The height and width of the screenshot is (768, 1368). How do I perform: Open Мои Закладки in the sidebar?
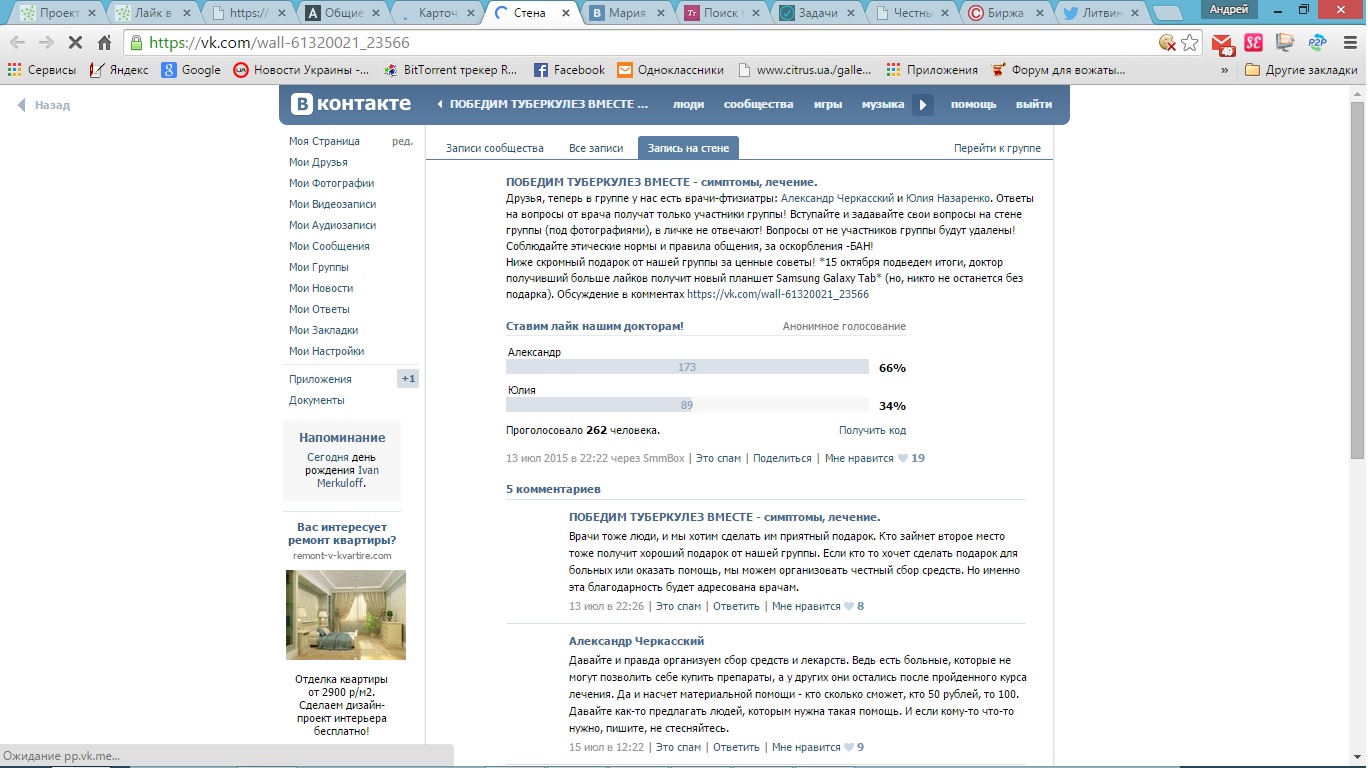[323, 330]
